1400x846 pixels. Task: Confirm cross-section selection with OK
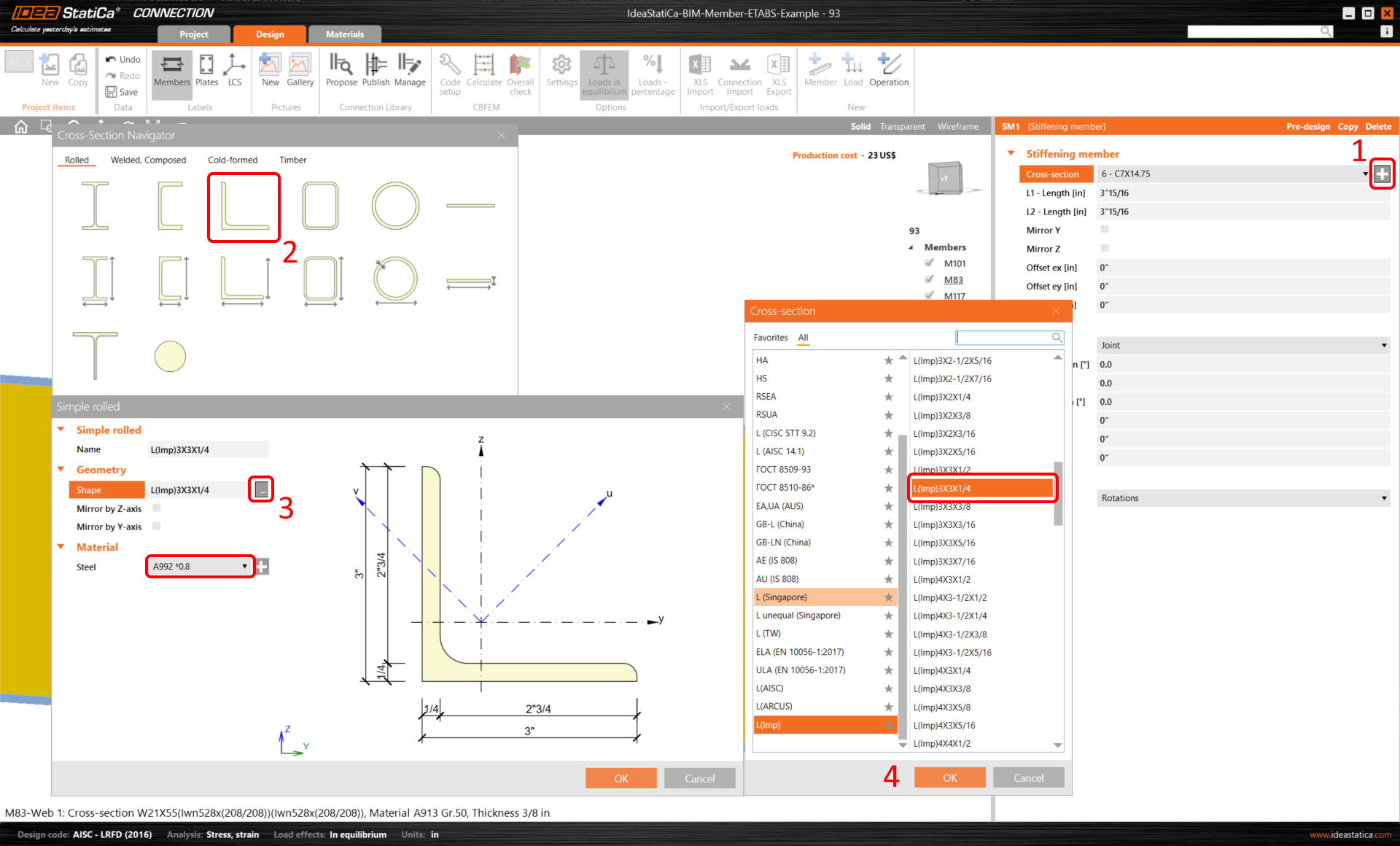[x=949, y=777]
